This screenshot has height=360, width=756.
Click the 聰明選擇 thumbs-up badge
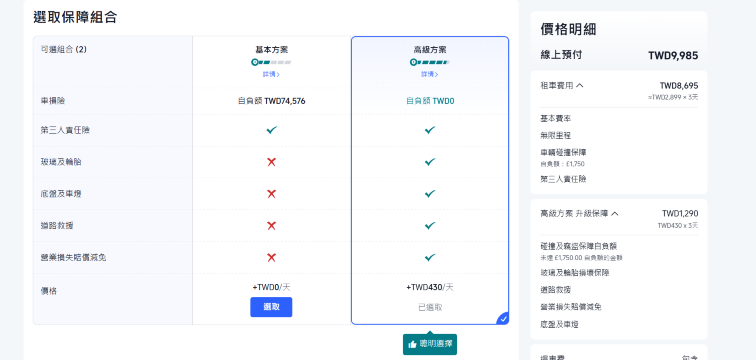click(430, 344)
